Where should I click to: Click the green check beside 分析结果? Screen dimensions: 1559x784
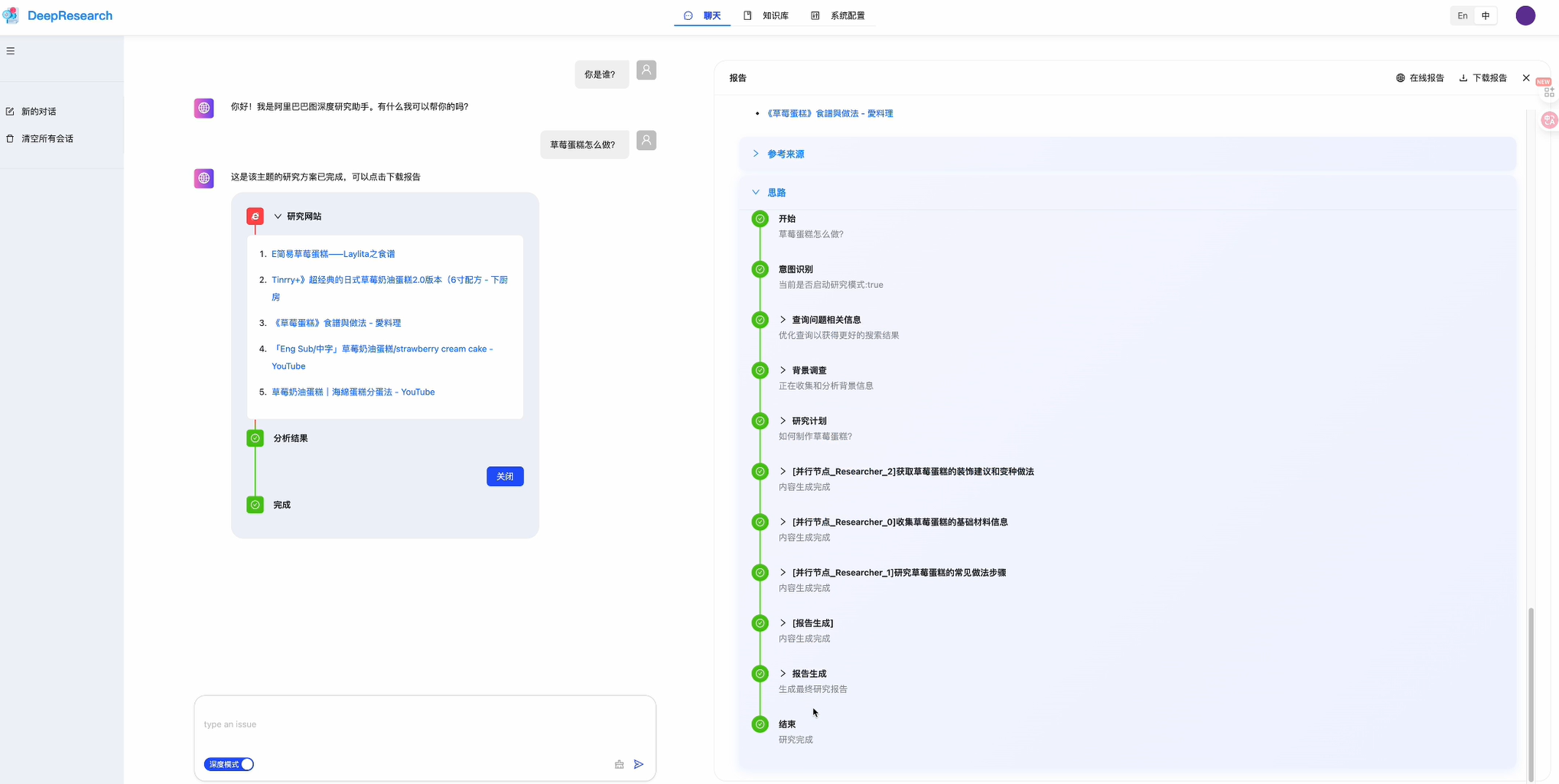tap(255, 438)
